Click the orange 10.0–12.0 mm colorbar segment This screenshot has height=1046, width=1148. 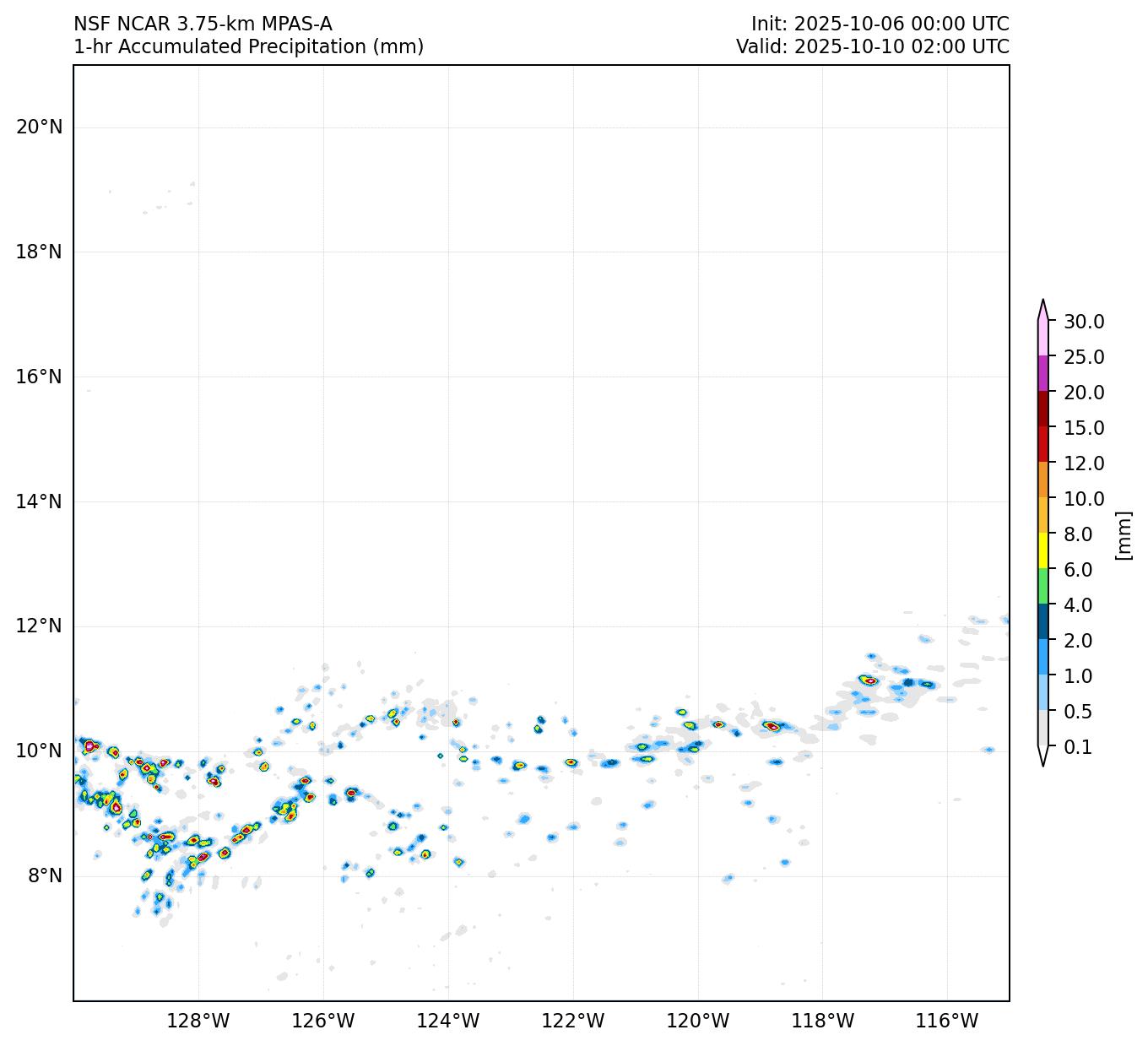click(x=1043, y=480)
